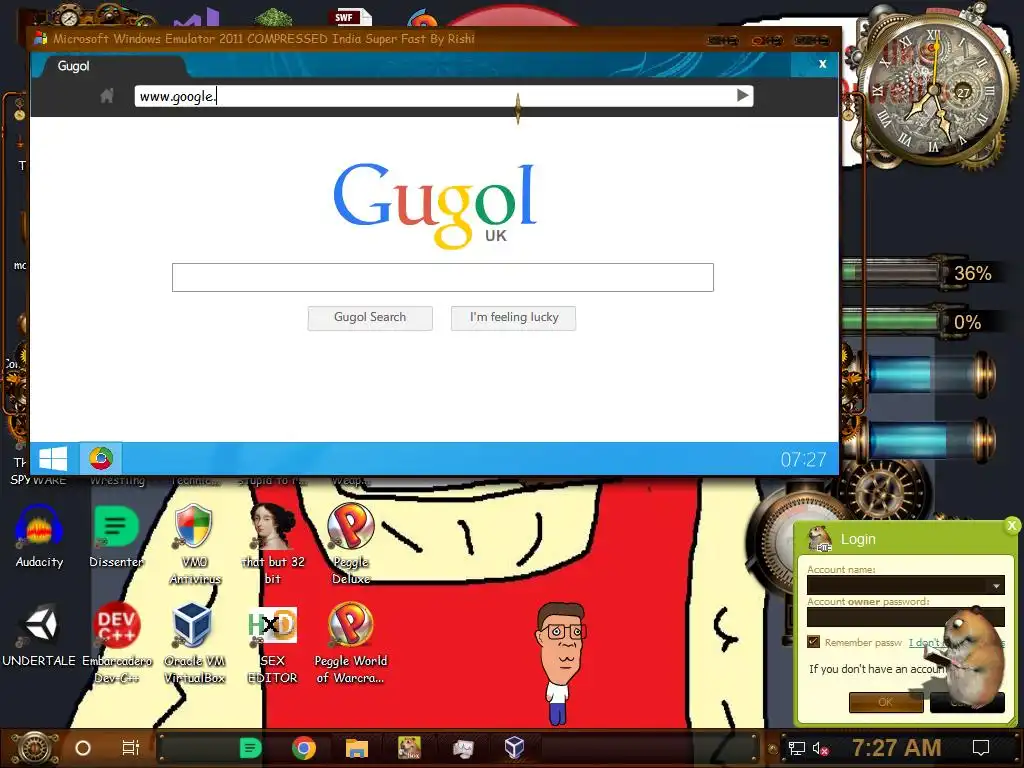Open File Explorer from the taskbar
This screenshot has width=1024, height=768.
(x=357, y=748)
